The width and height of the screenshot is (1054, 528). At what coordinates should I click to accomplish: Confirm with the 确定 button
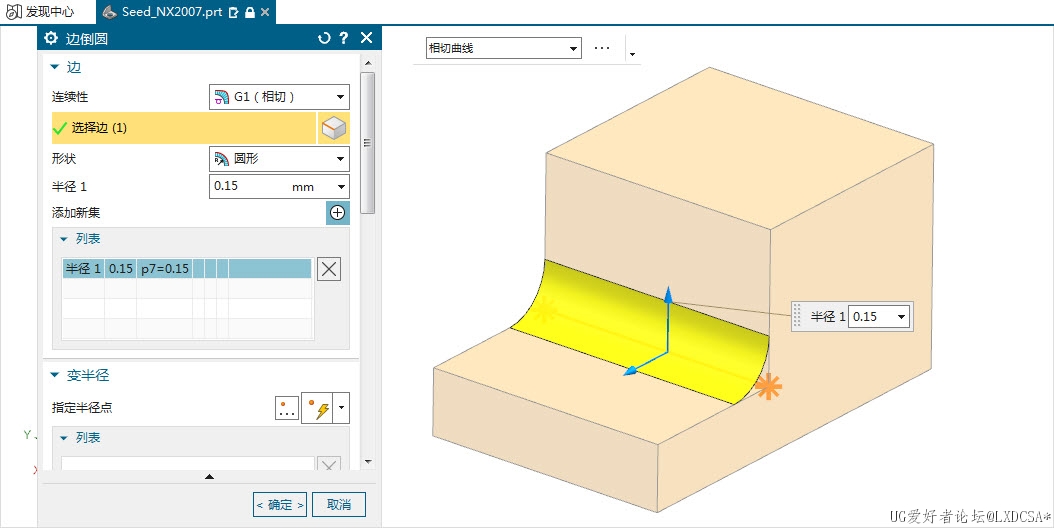click(280, 504)
